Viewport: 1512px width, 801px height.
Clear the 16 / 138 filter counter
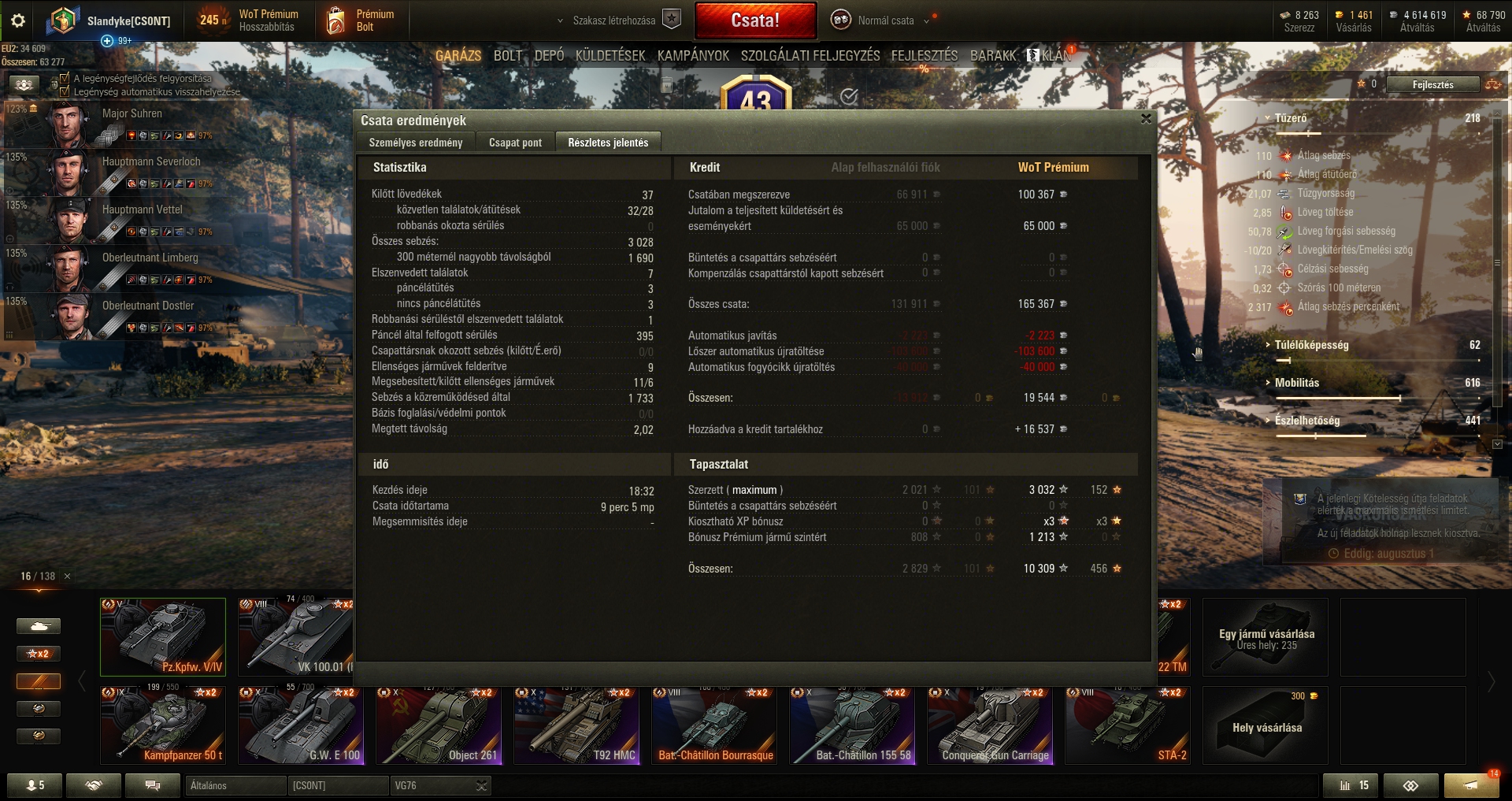(67, 577)
